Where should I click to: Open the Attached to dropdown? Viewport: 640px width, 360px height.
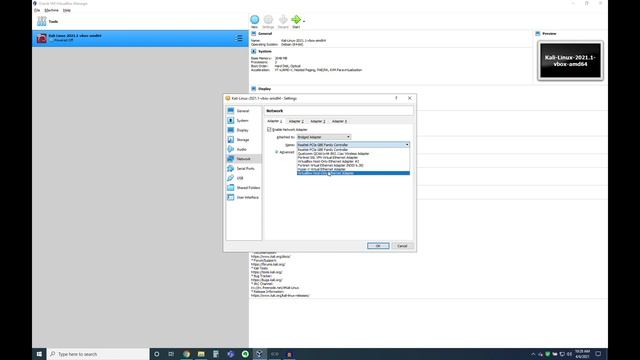click(324, 137)
